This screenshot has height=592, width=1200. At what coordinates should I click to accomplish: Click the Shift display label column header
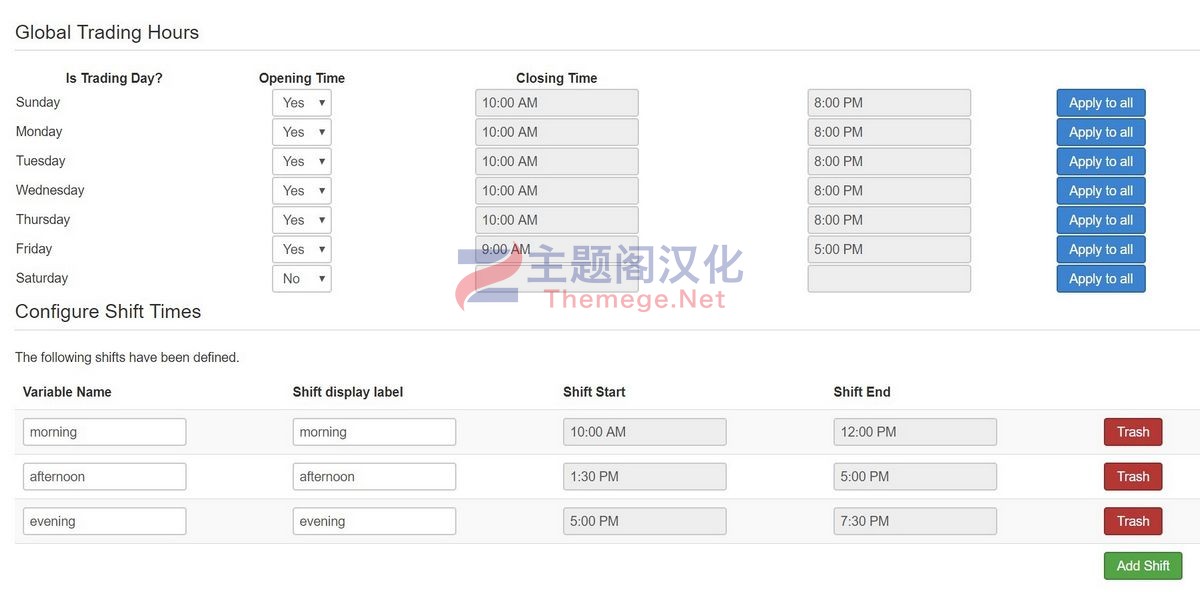point(348,392)
